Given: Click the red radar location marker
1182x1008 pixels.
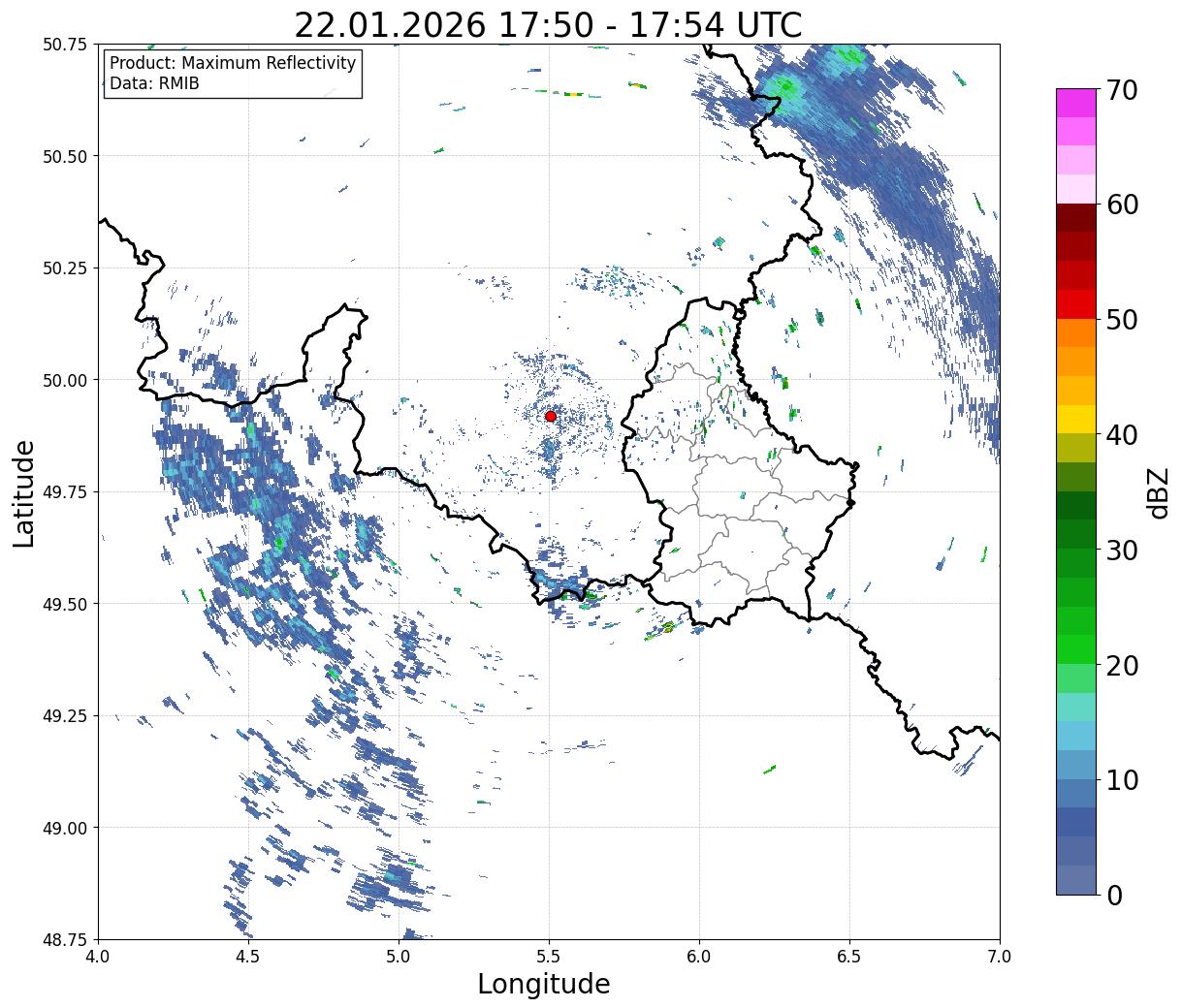Looking at the screenshot, I should coord(551,416).
